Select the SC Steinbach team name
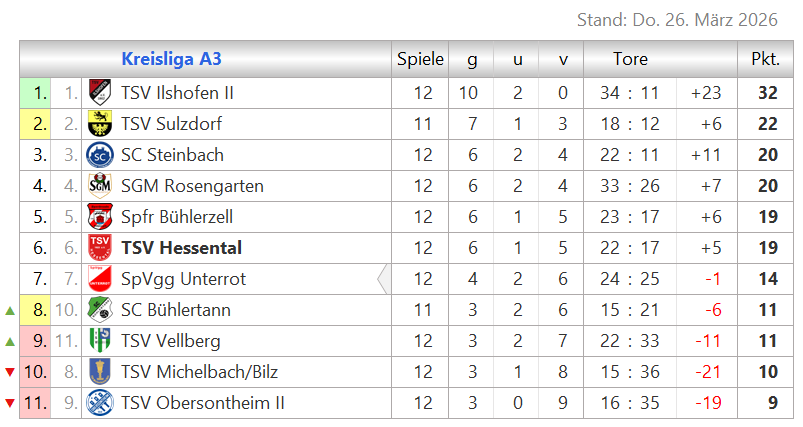 (x=172, y=155)
